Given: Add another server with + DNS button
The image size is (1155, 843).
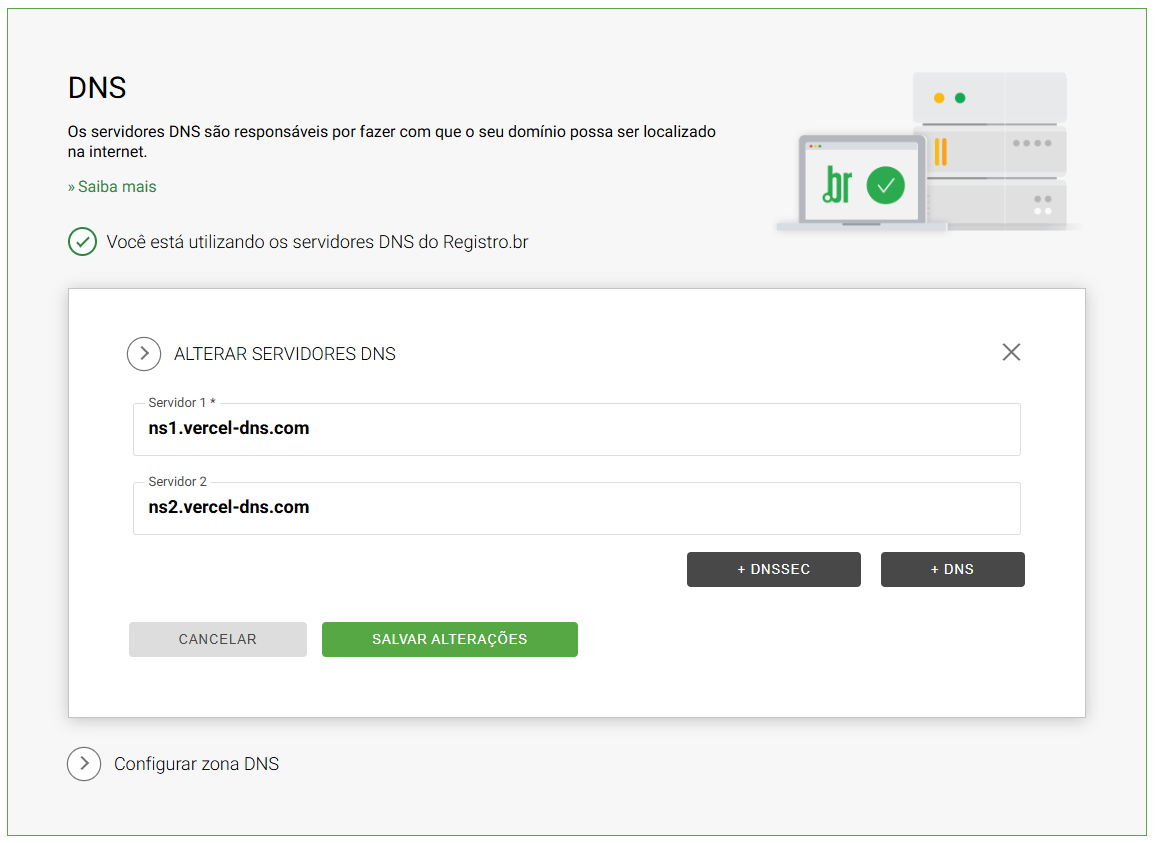Looking at the screenshot, I should click(952, 569).
